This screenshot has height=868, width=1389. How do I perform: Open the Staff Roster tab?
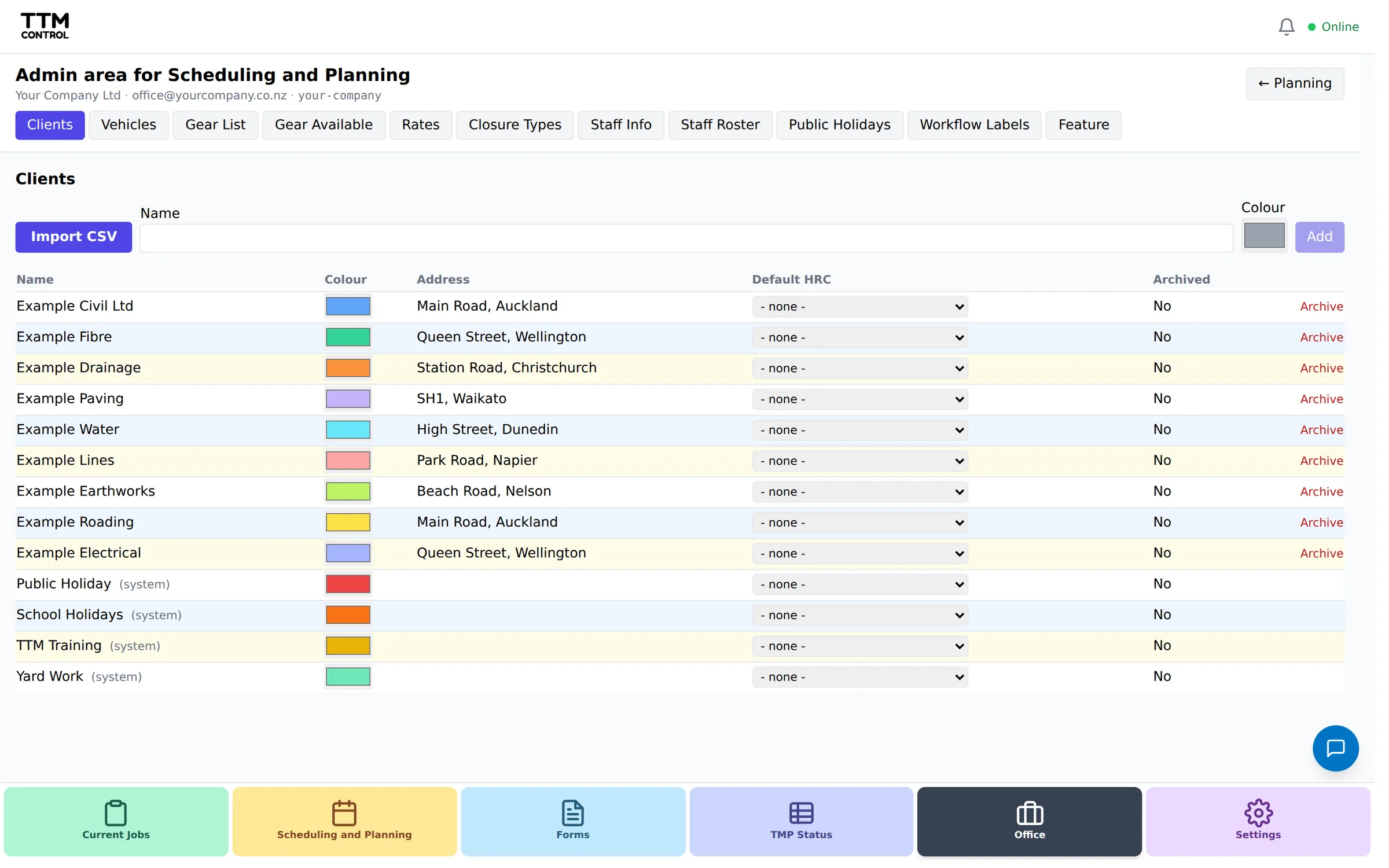tap(720, 125)
